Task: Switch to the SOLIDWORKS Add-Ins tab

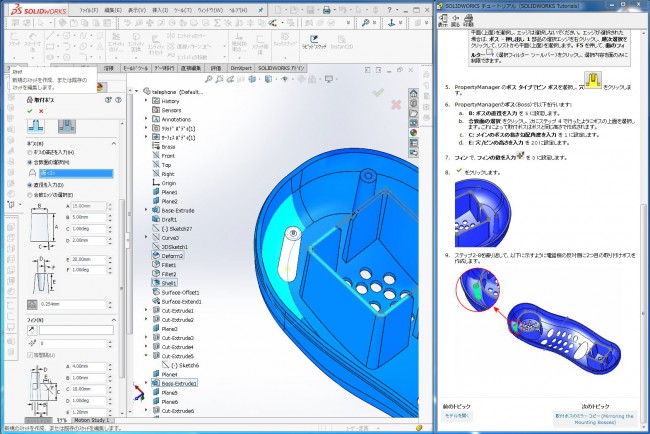Action: click(x=281, y=68)
